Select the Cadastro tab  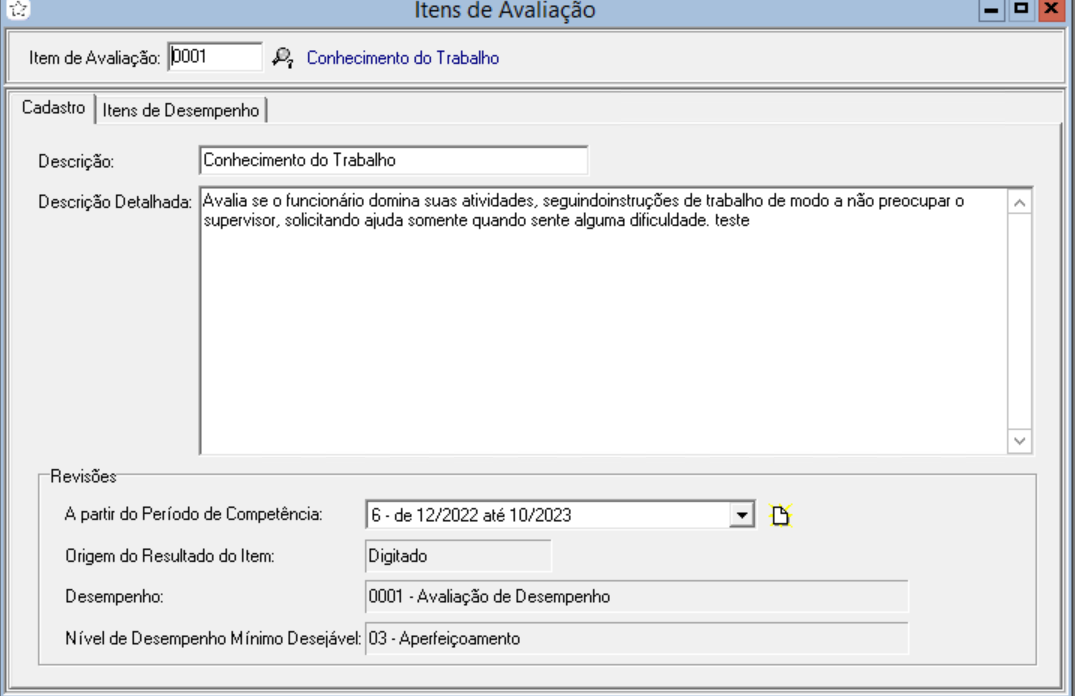[57, 110]
